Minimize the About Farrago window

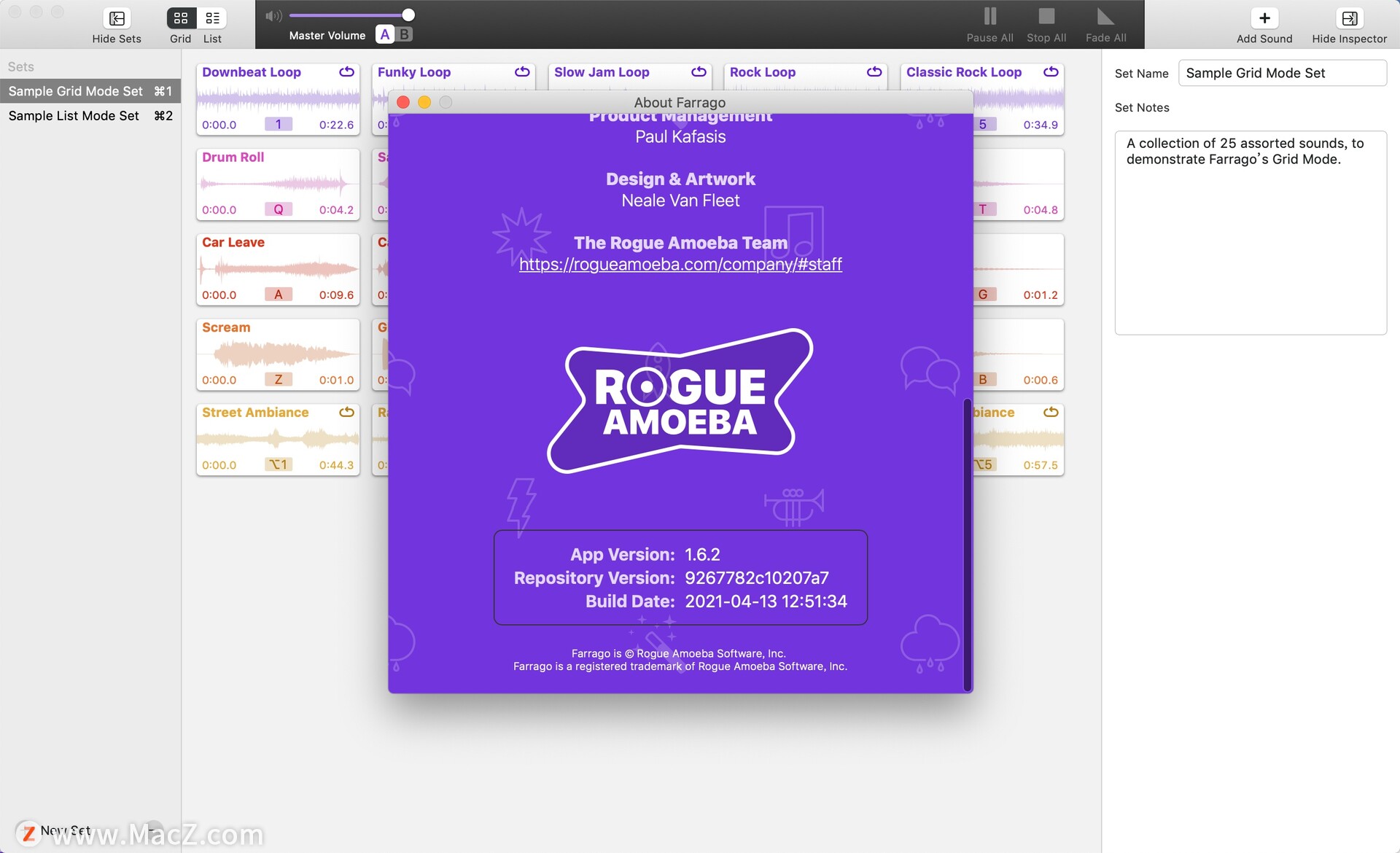424,102
